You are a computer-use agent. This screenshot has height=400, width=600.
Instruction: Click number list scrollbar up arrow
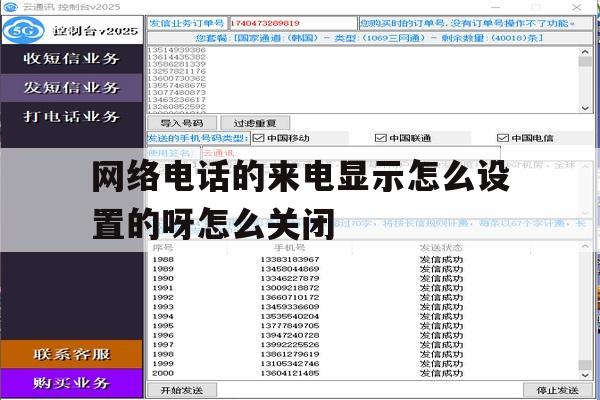point(585,52)
